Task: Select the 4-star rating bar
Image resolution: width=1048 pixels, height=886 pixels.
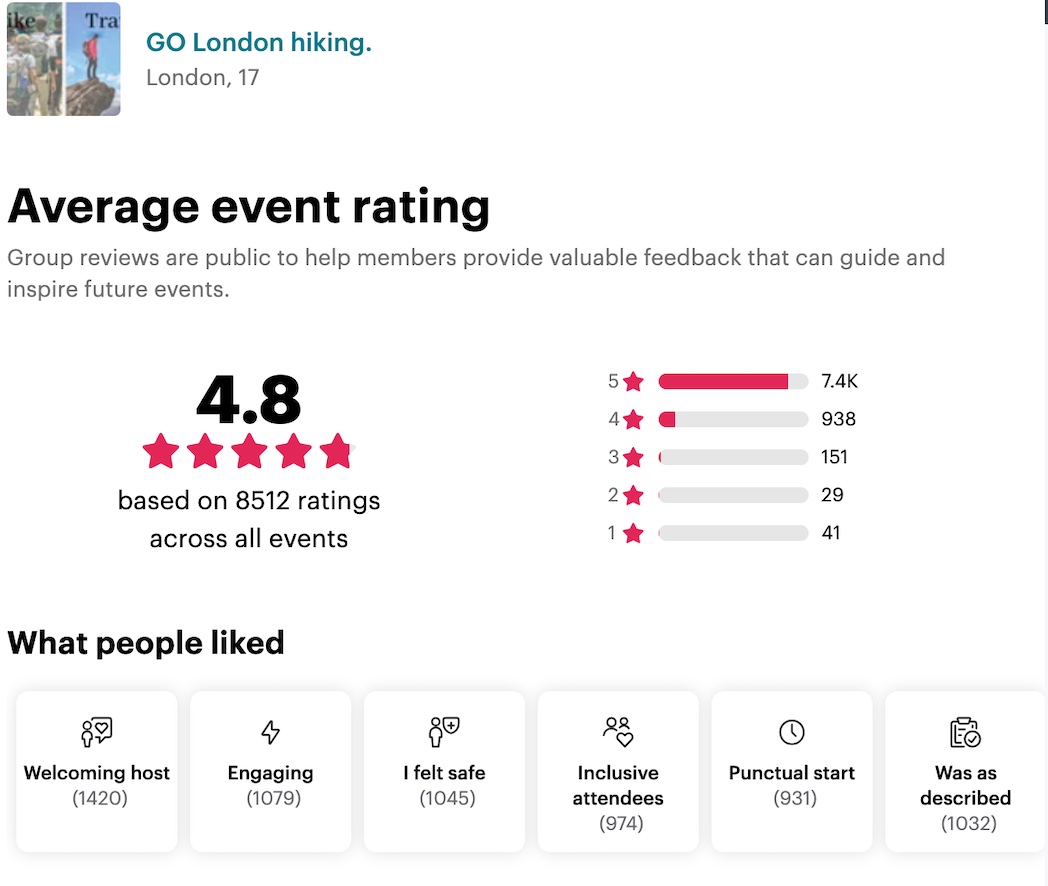Action: tap(733, 419)
